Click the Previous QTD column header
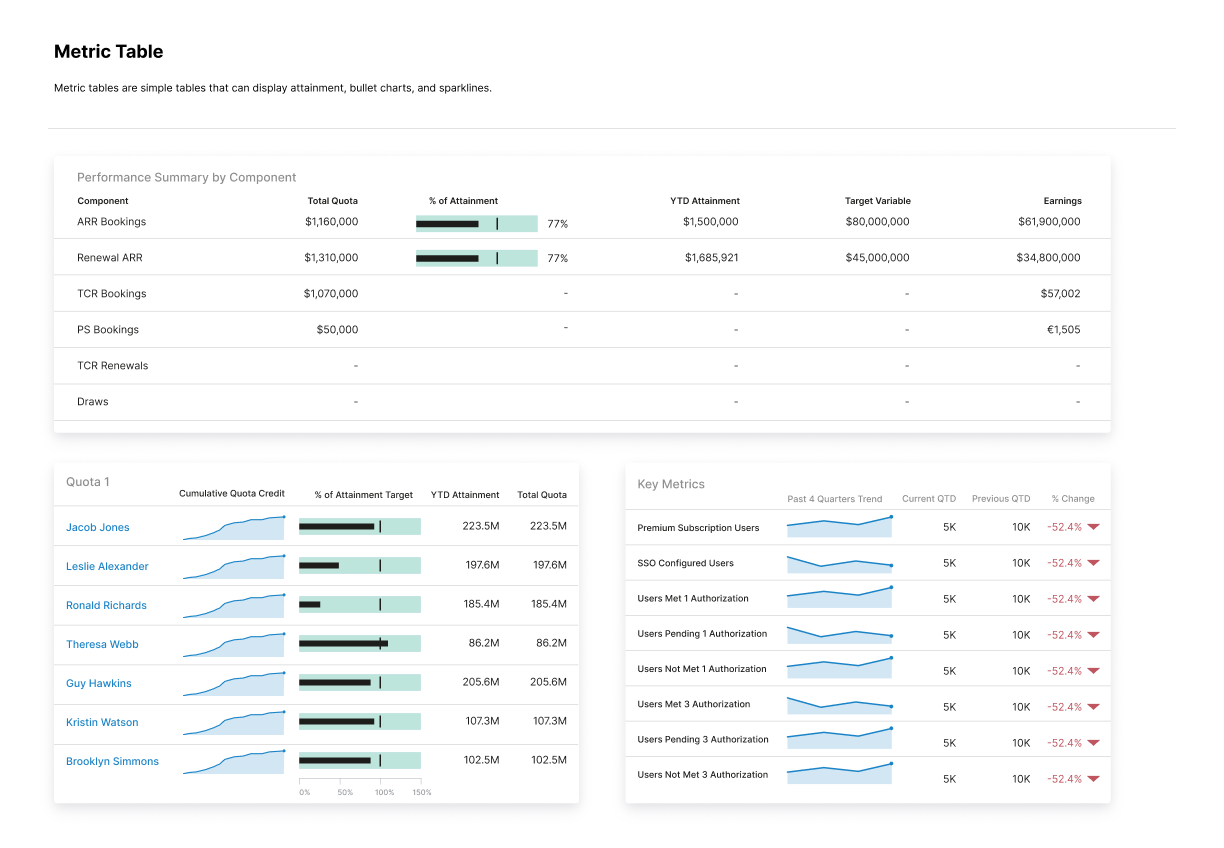Viewport: 1224px width, 848px height. (x=1001, y=499)
